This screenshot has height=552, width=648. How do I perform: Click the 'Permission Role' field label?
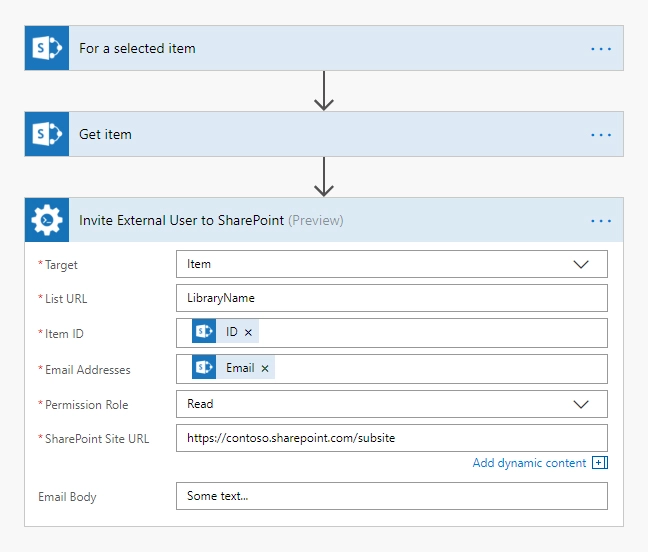pyautogui.click(x=86, y=405)
